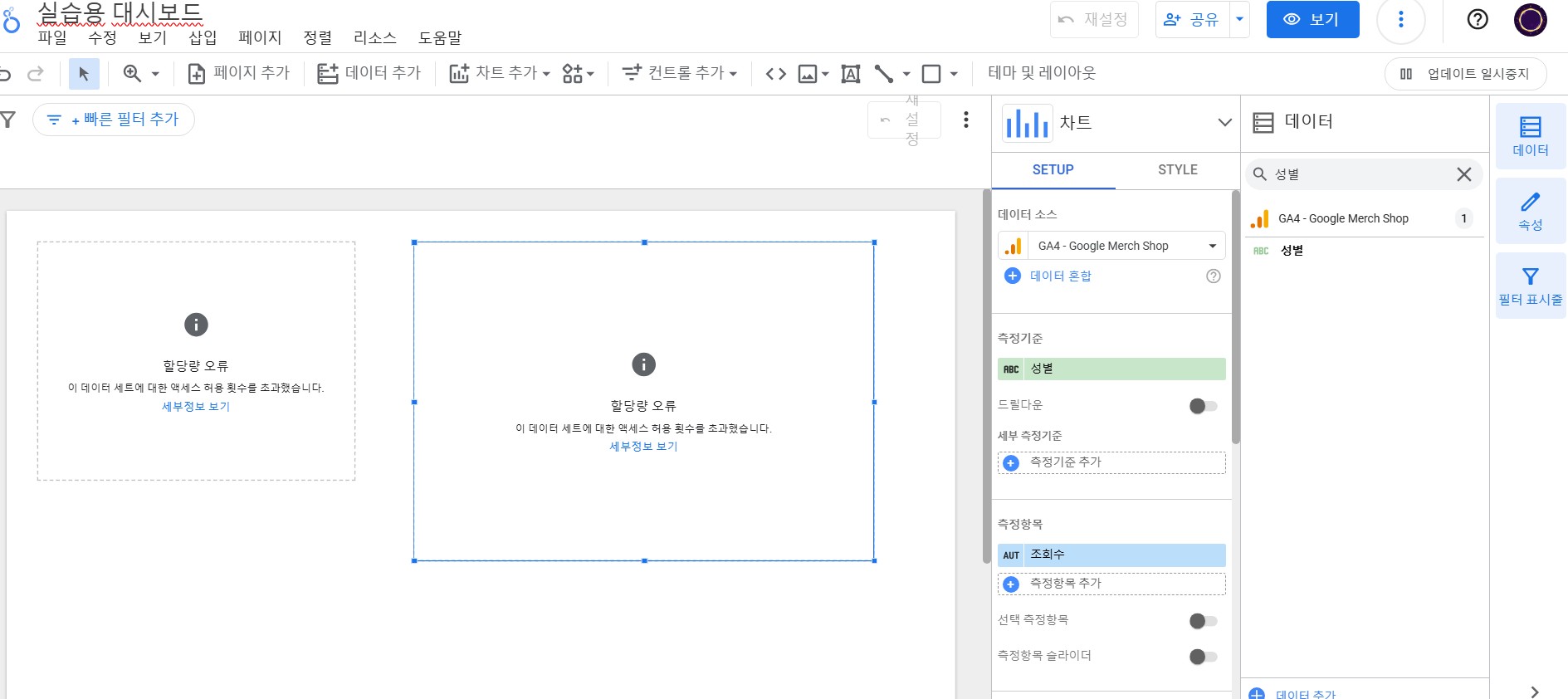The image size is (1568, 699).
Task: Open 정렬 menu
Action: click(x=317, y=37)
